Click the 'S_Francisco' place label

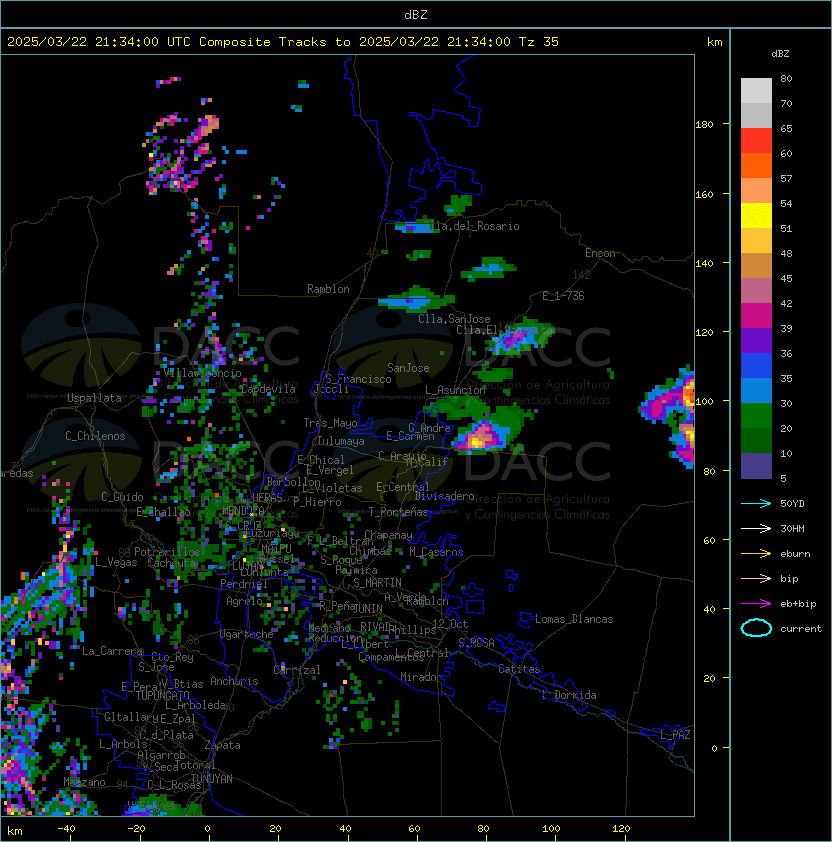(358, 379)
